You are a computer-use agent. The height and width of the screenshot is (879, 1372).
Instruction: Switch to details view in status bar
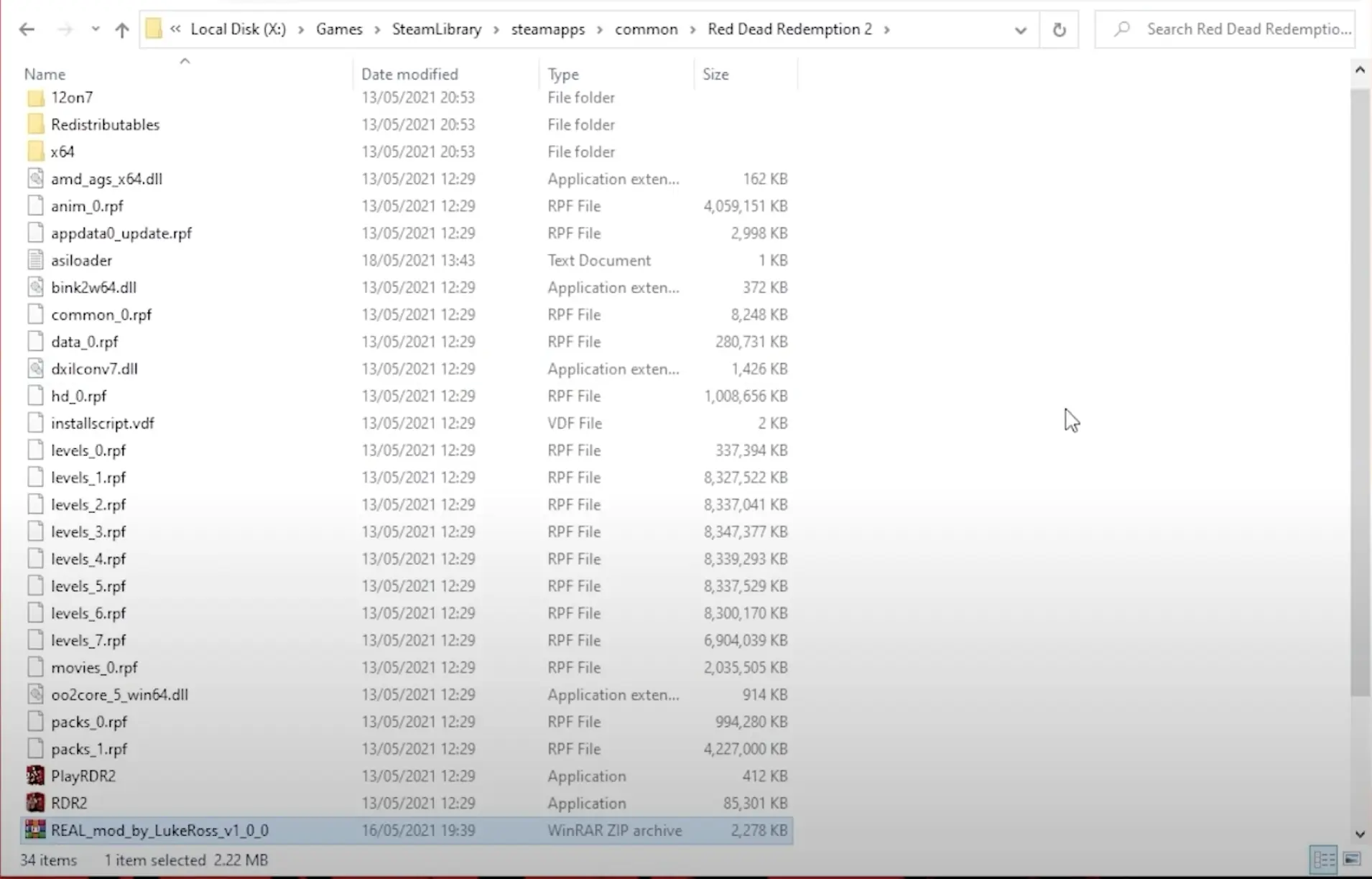(x=1324, y=859)
